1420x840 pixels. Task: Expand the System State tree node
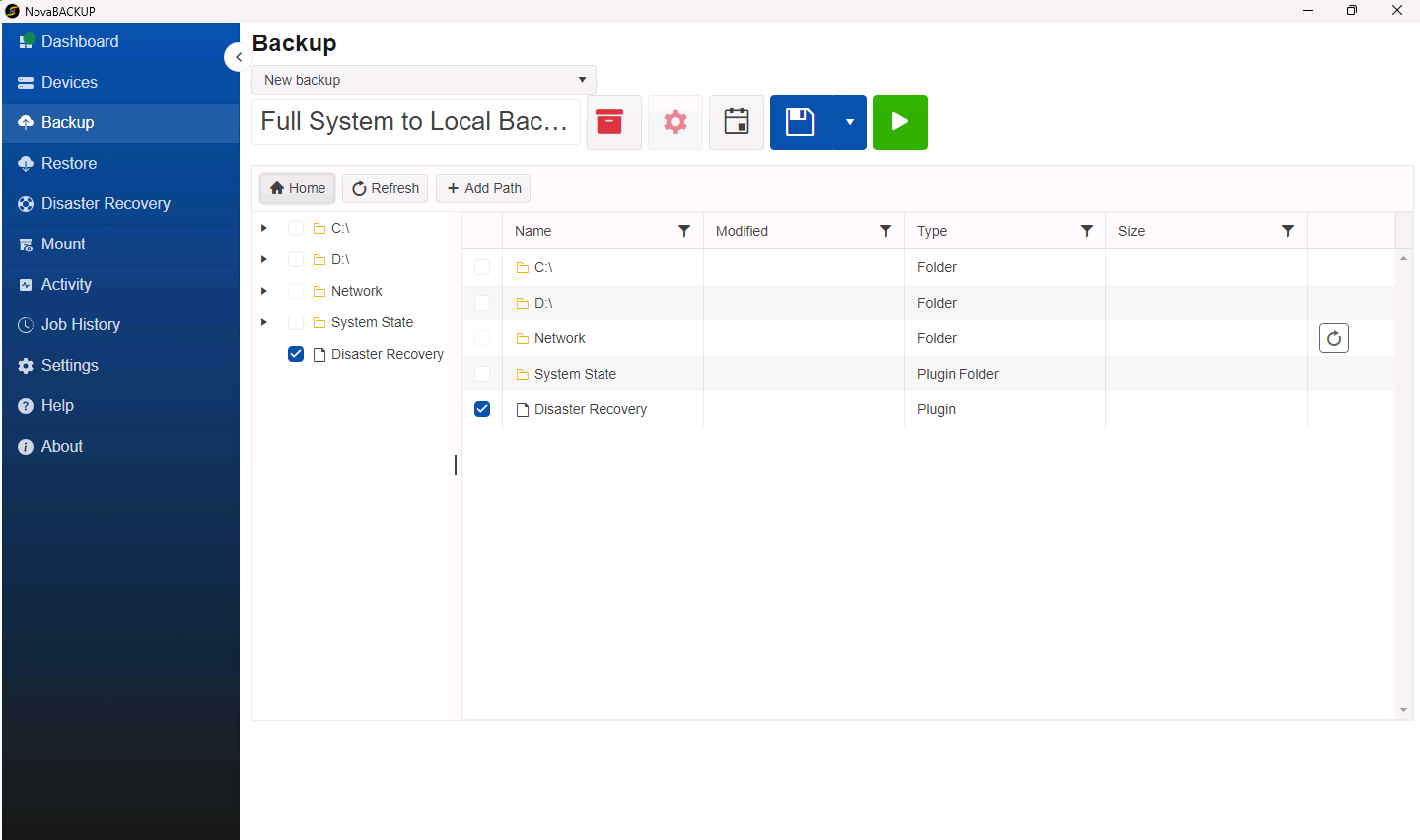264,322
